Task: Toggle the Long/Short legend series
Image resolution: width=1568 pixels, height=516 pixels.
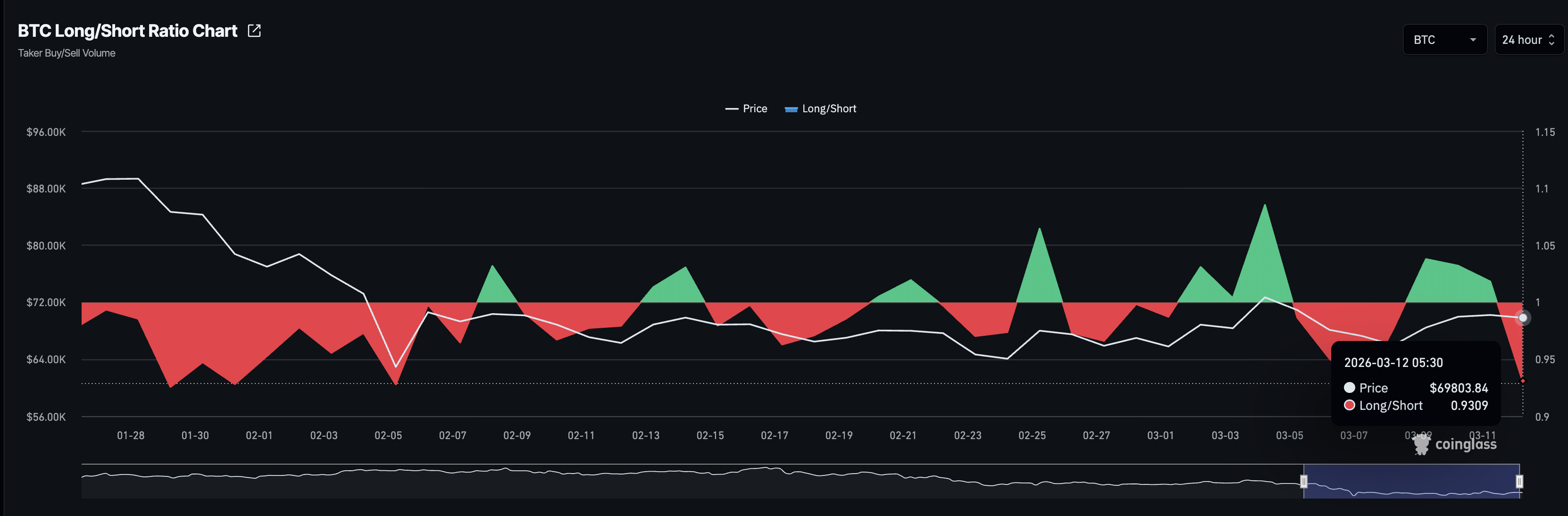Action: point(828,108)
